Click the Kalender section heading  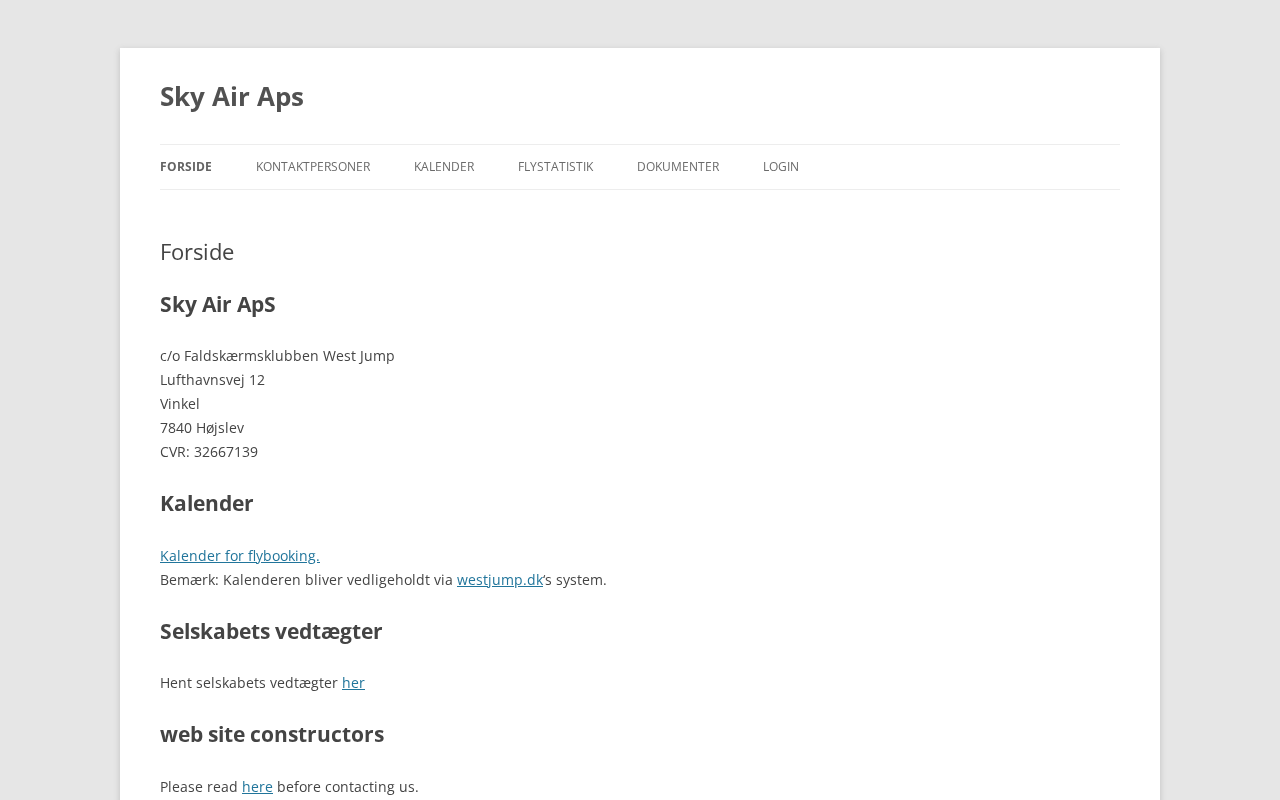(x=207, y=504)
